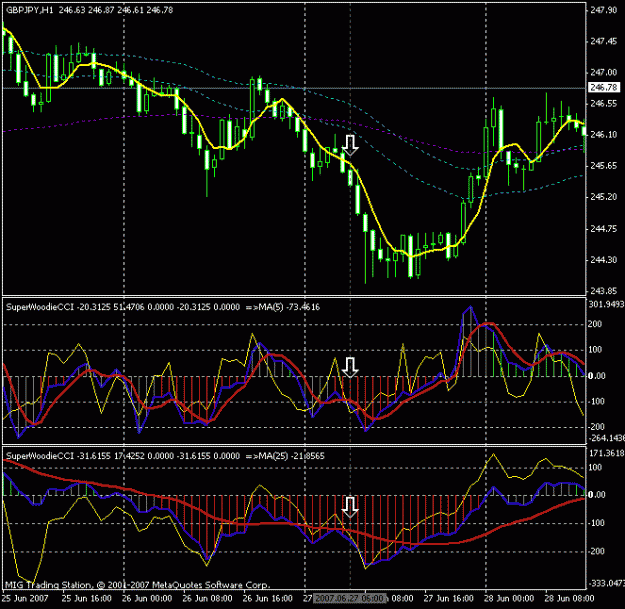Screen dimensions: 625x609
Task: Click the 301.9493 indicator scale value
Action: (606, 304)
